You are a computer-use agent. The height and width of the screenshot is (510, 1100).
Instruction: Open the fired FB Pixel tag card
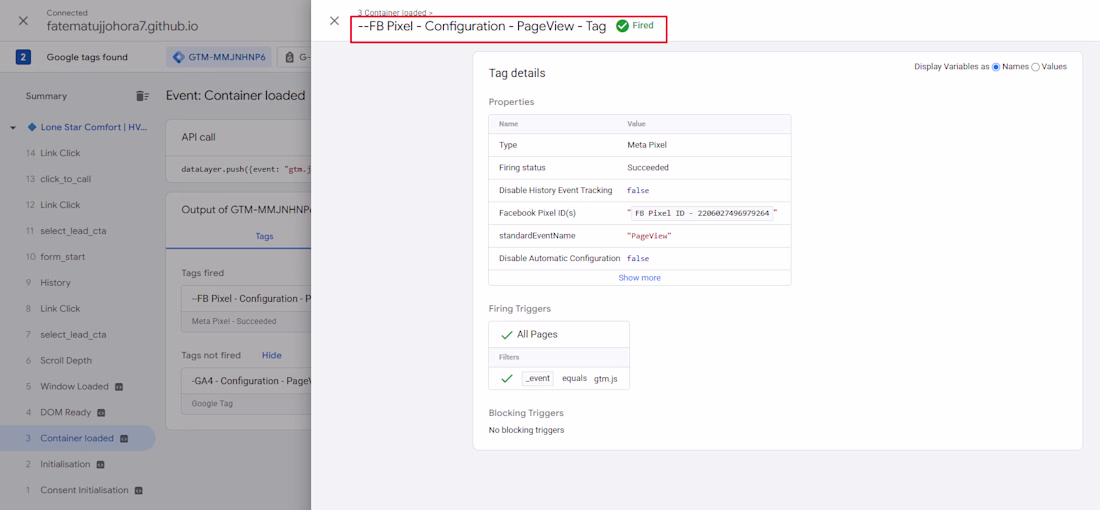point(246,308)
